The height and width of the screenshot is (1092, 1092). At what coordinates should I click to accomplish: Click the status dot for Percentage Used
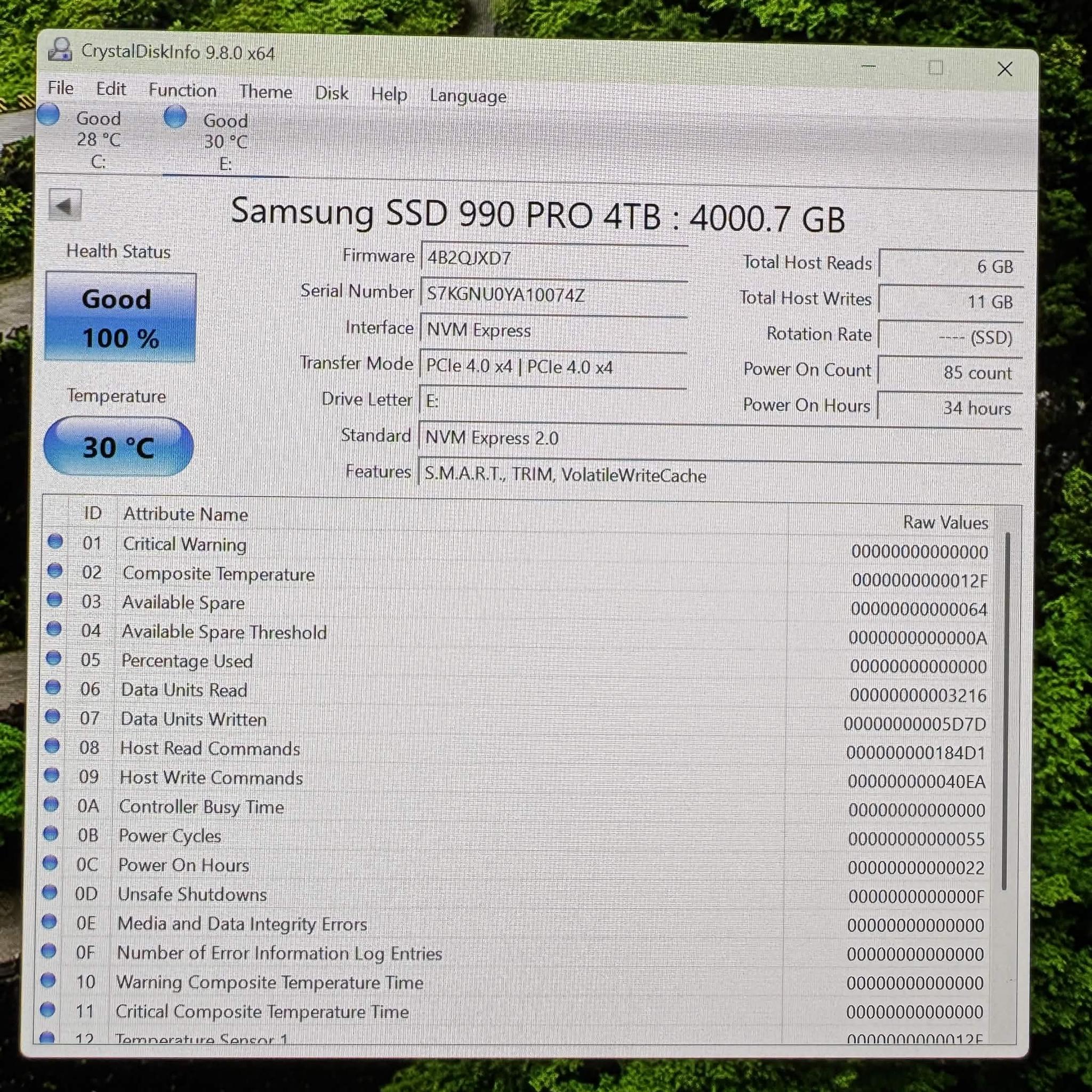[53, 658]
